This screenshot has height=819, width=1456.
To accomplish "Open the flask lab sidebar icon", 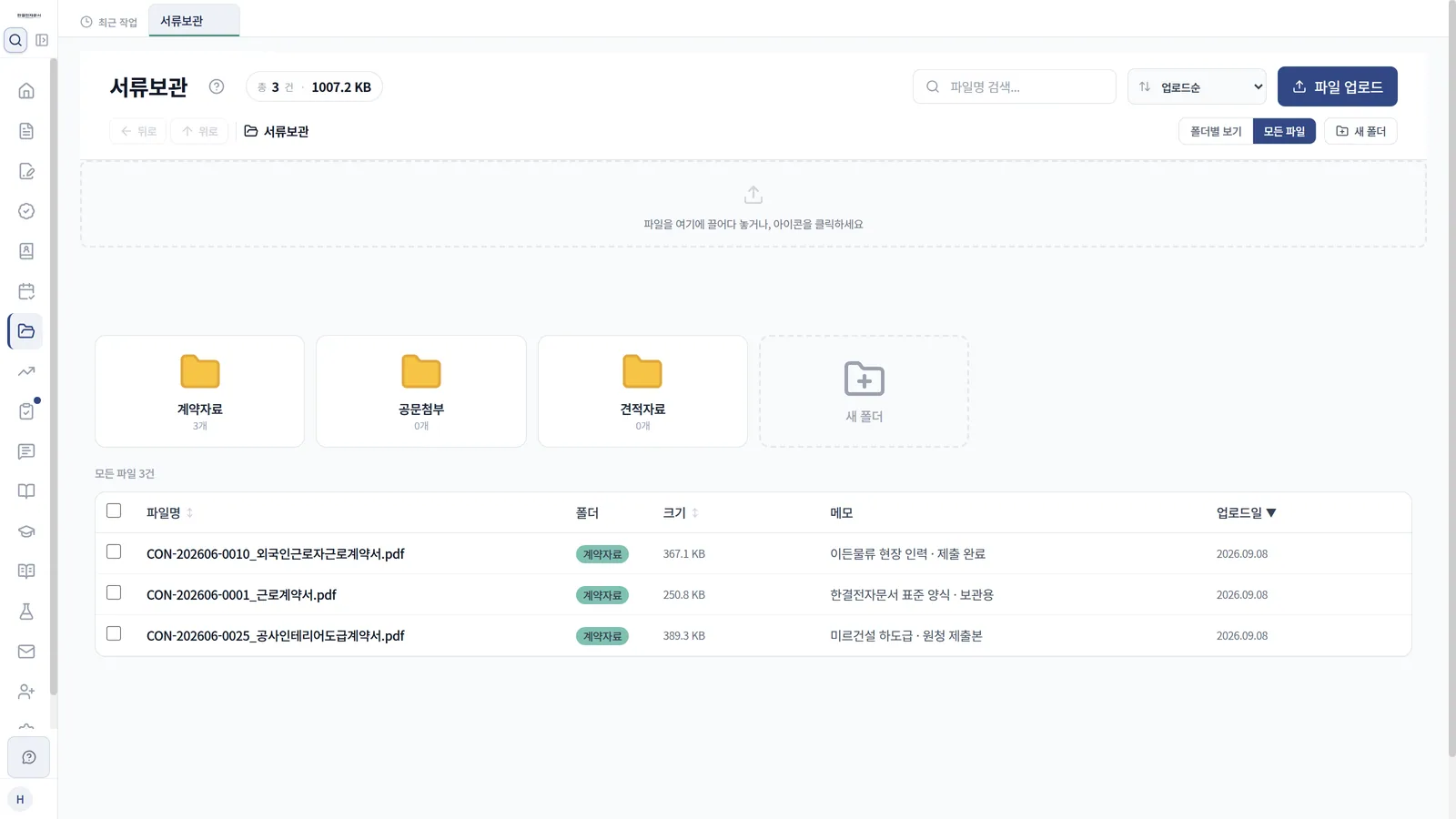I will [26, 612].
